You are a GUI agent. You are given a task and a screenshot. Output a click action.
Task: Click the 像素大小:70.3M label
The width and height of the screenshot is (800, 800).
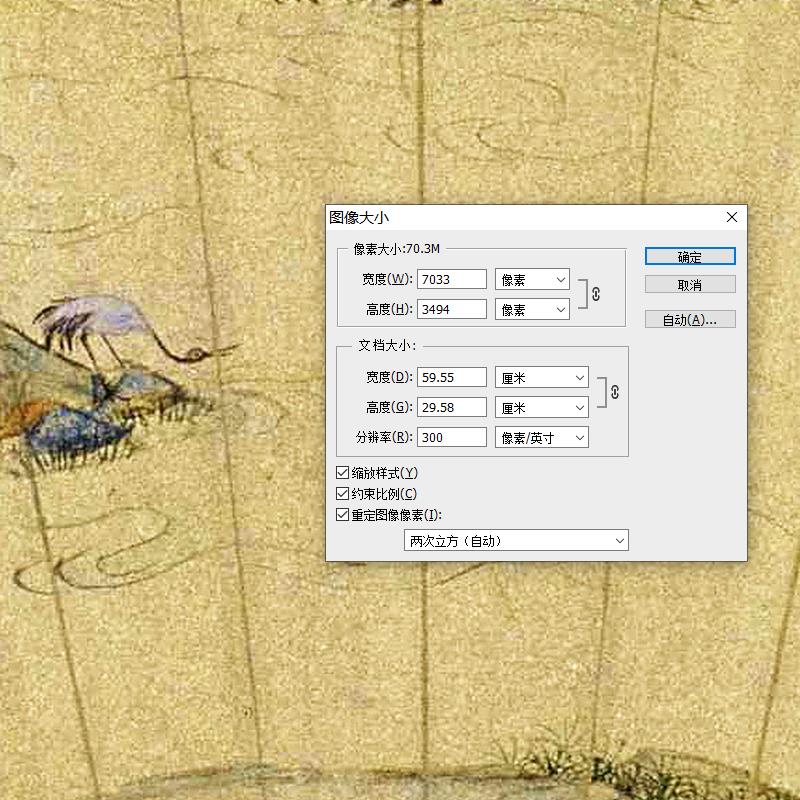[x=396, y=249]
